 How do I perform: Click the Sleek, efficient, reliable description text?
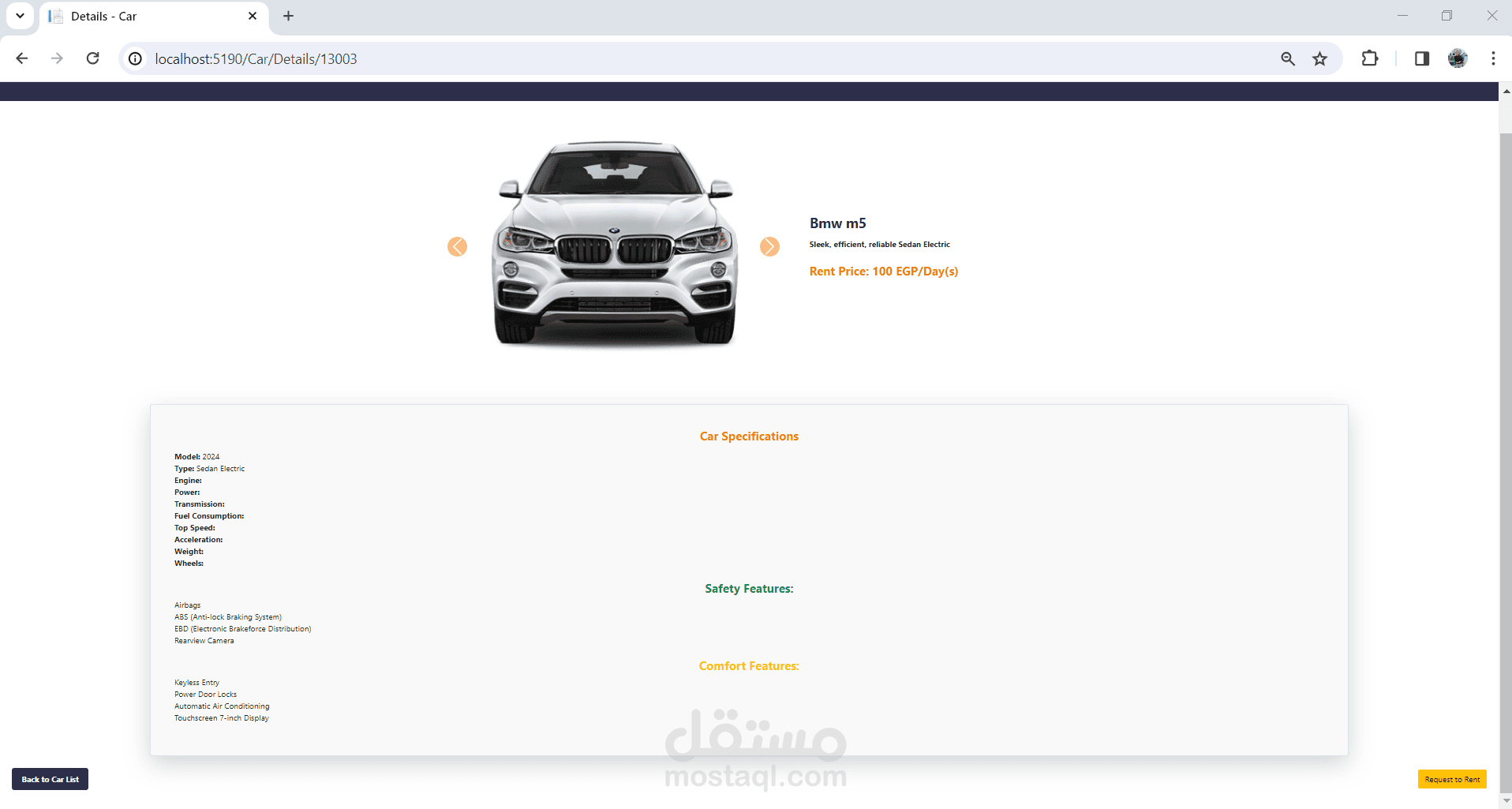coord(880,245)
